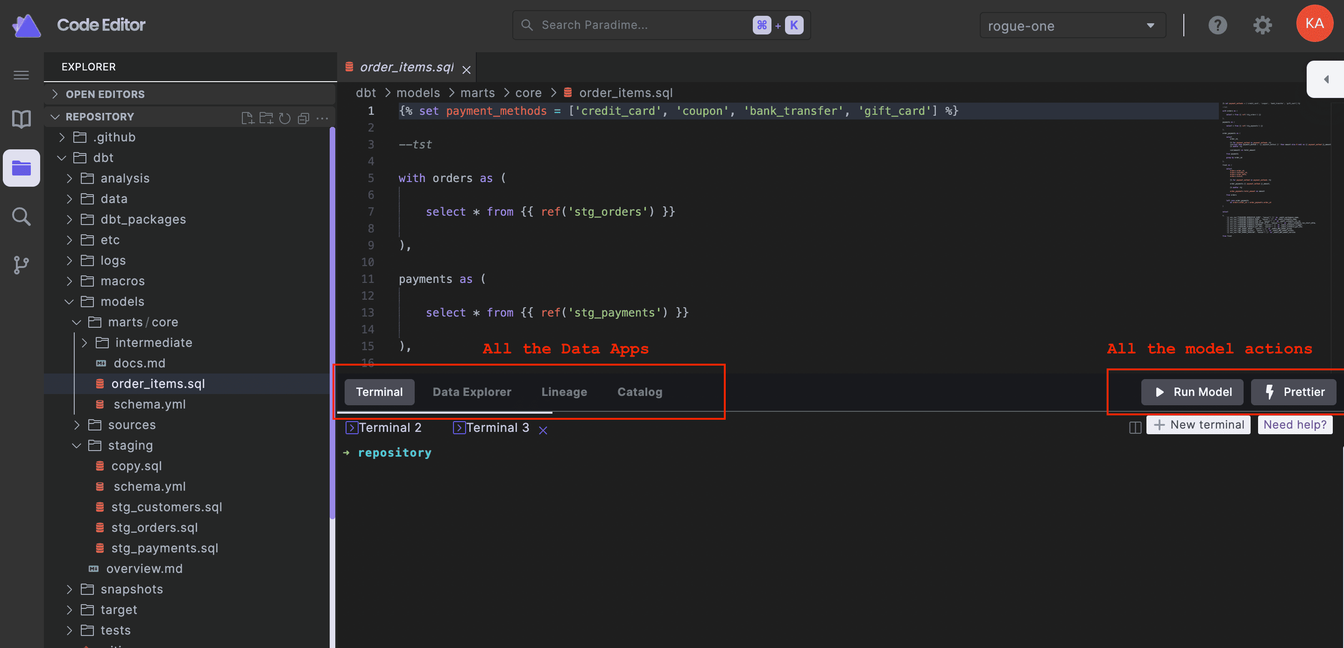Open the Source Control branch icon
Image resolution: width=1344 pixels, height=648 pixels.
[21, 265]
